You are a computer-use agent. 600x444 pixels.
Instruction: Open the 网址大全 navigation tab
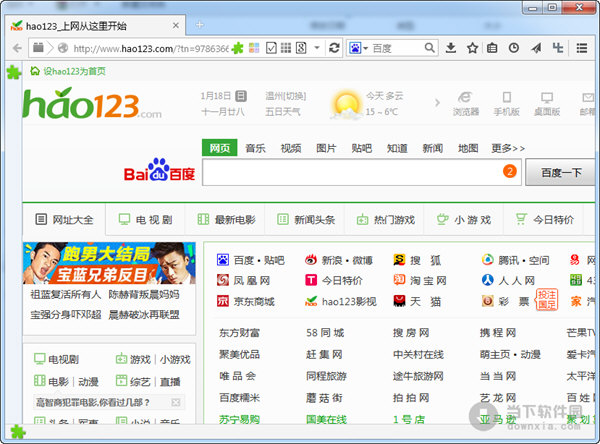[64, 220]
